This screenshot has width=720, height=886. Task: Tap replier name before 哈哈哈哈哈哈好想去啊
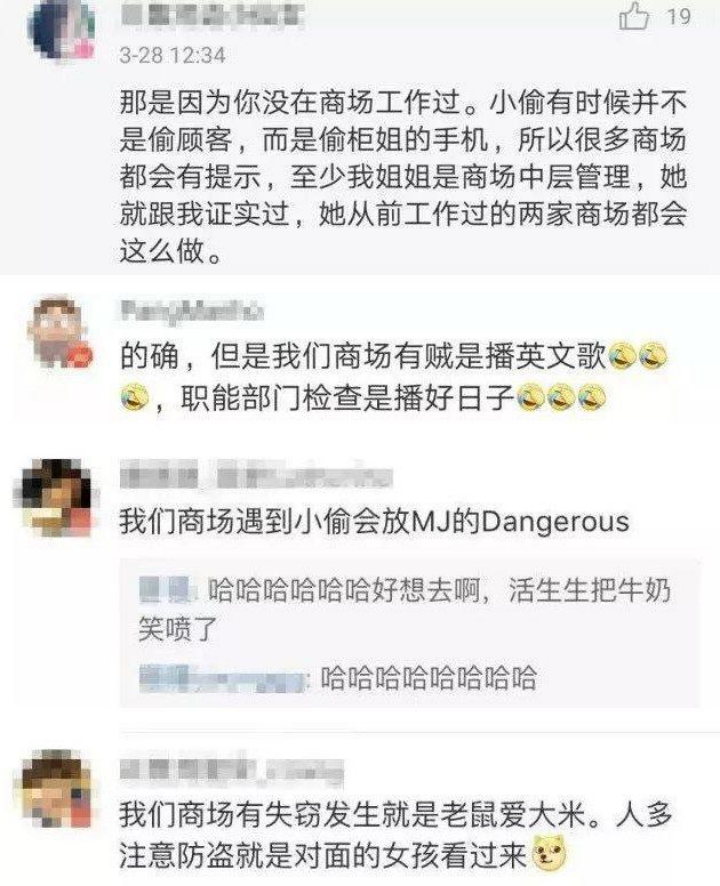click(x=167, y=590)
